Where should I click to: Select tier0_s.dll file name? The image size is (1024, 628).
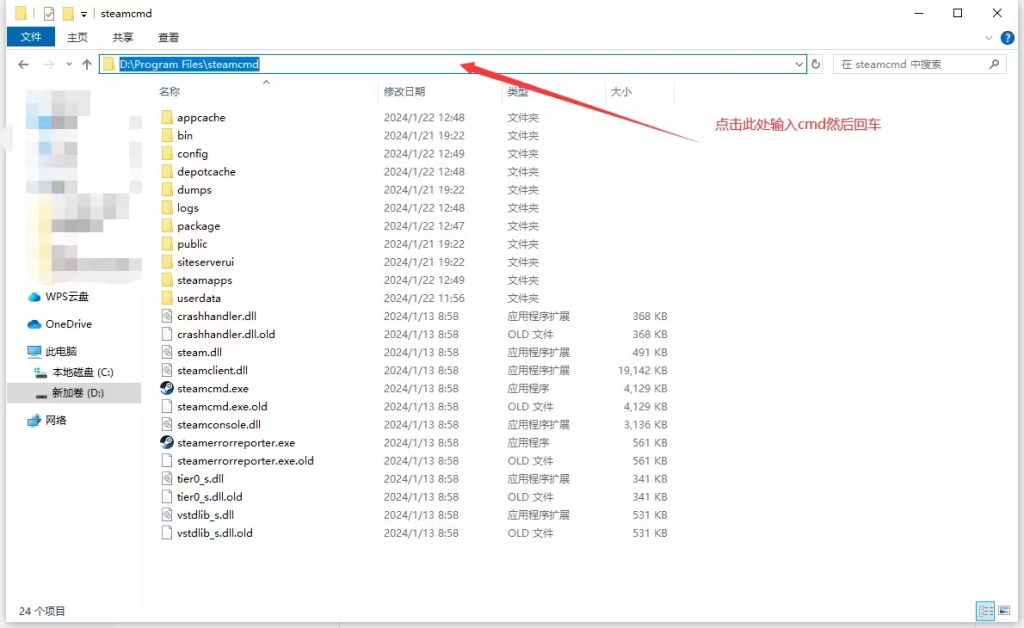200,479
